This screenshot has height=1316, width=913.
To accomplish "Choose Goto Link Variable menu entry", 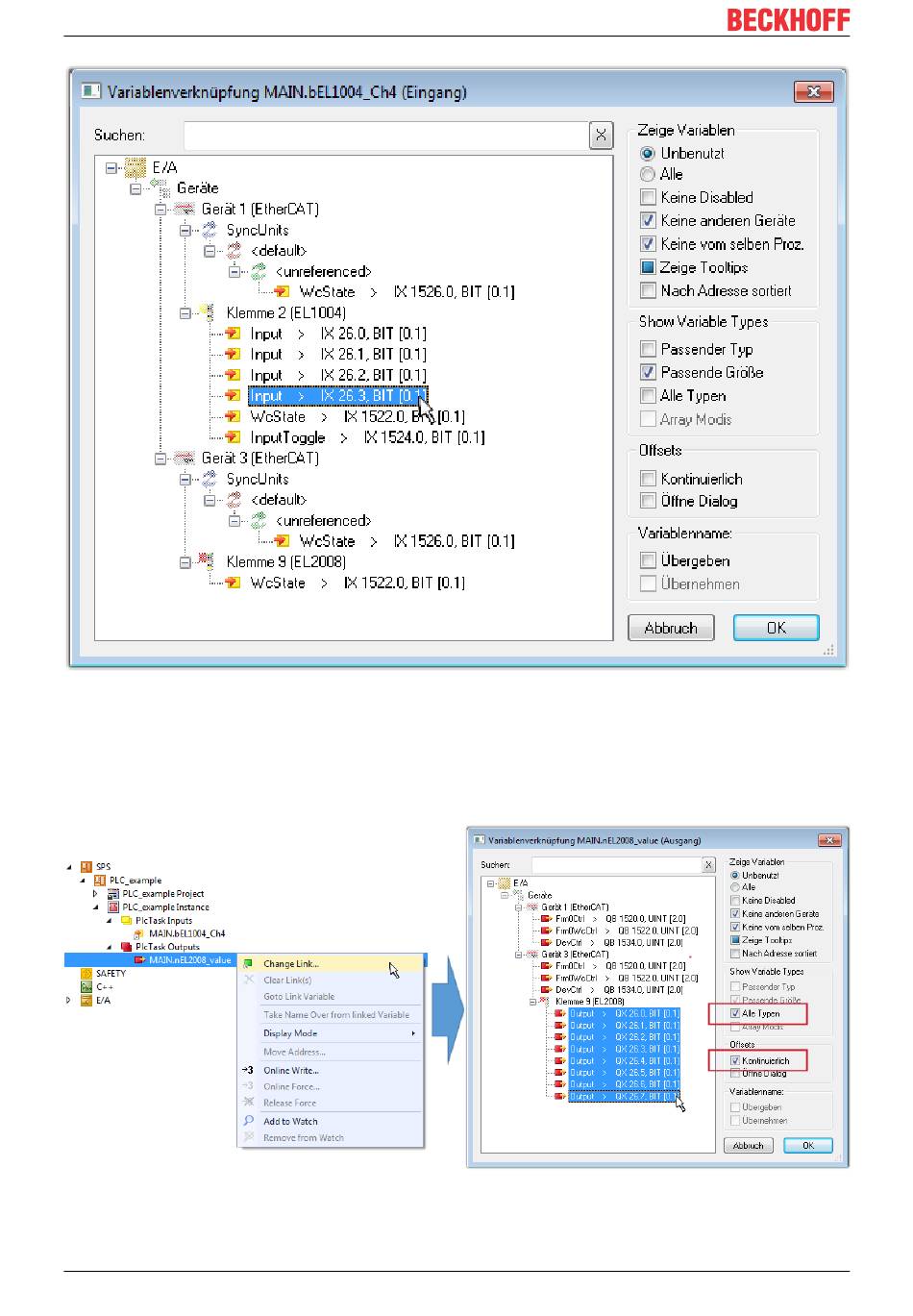I will pos(330,997).
